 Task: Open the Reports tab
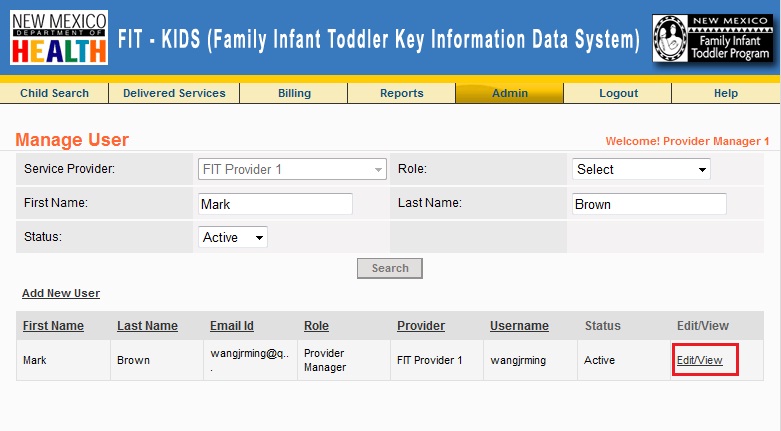click(401, 93)
